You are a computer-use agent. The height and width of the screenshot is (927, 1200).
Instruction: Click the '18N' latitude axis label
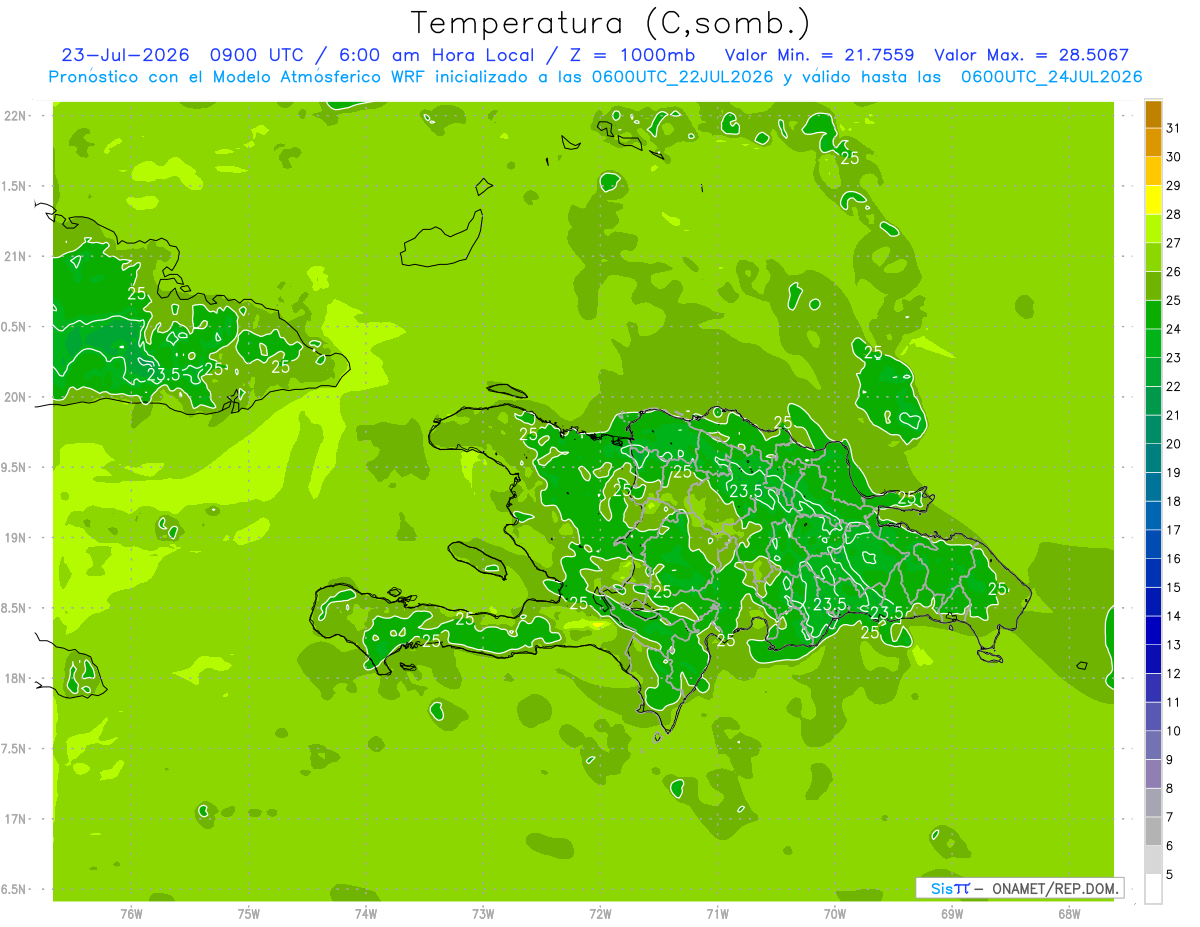pyautogui.click(x=17, y=678)
